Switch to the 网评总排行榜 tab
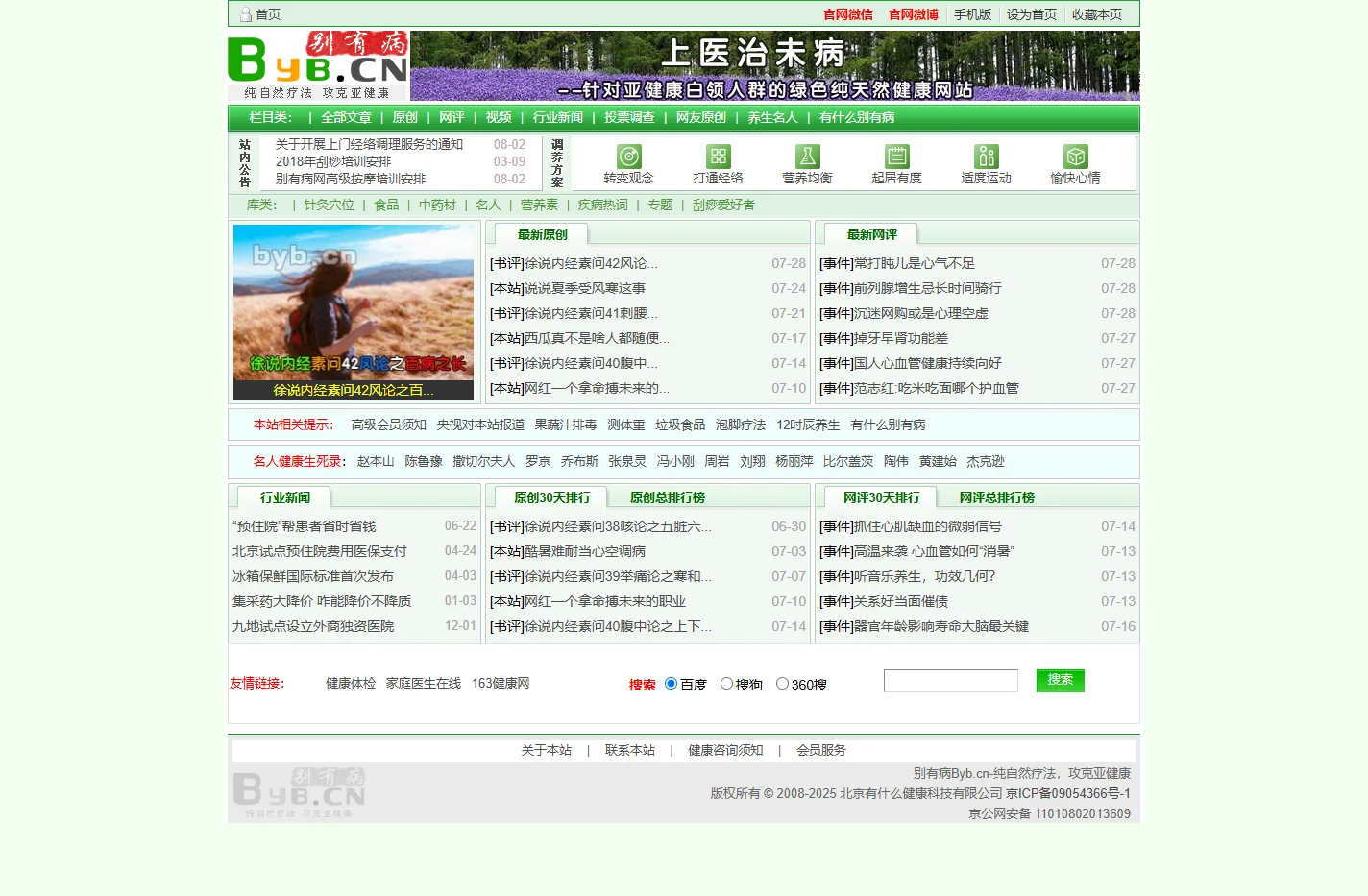 click(x=996, y=497)
